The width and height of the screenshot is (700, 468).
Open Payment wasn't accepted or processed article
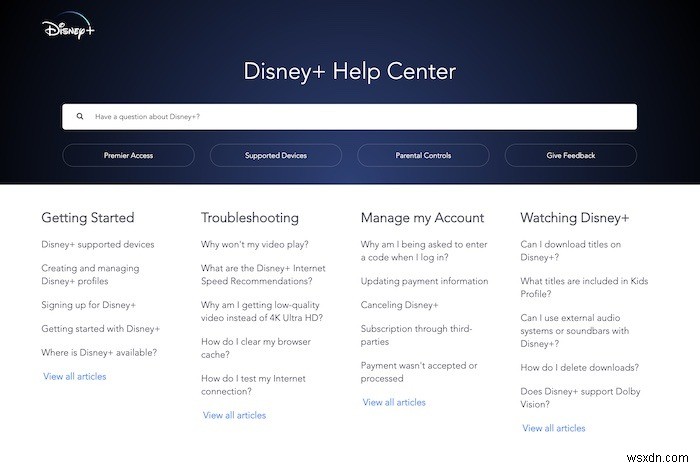[419, 372]
